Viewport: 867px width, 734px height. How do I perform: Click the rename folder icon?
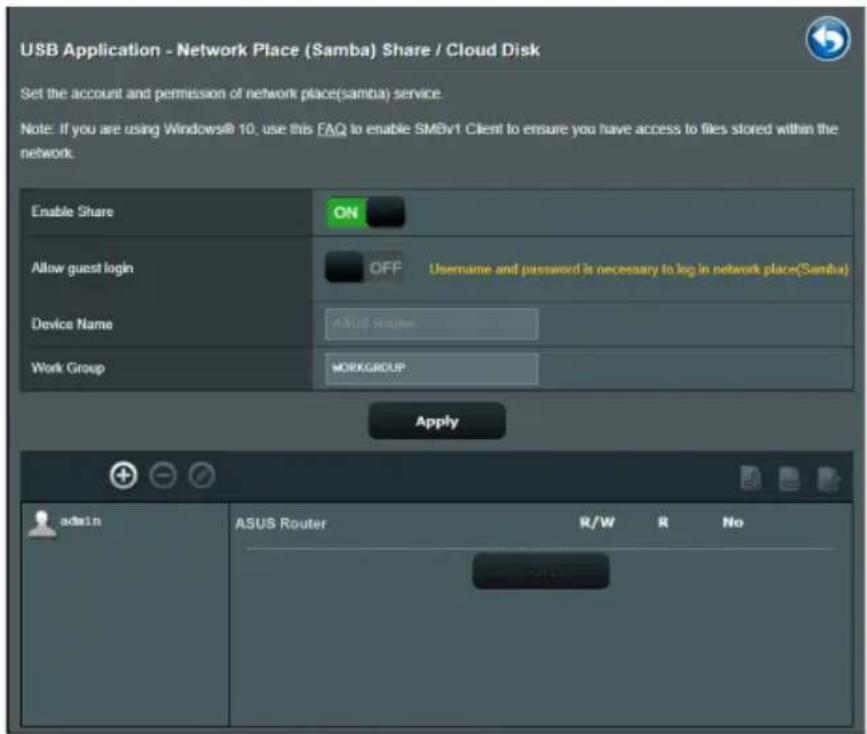tap(828, 478)
